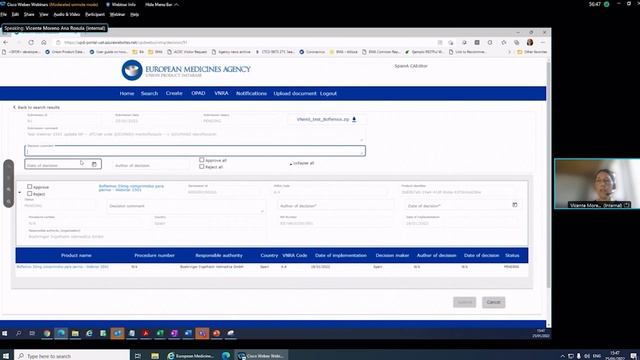Click the Type here to search box
The width and height of the screenshot is (640, 360).
point(72,356)
